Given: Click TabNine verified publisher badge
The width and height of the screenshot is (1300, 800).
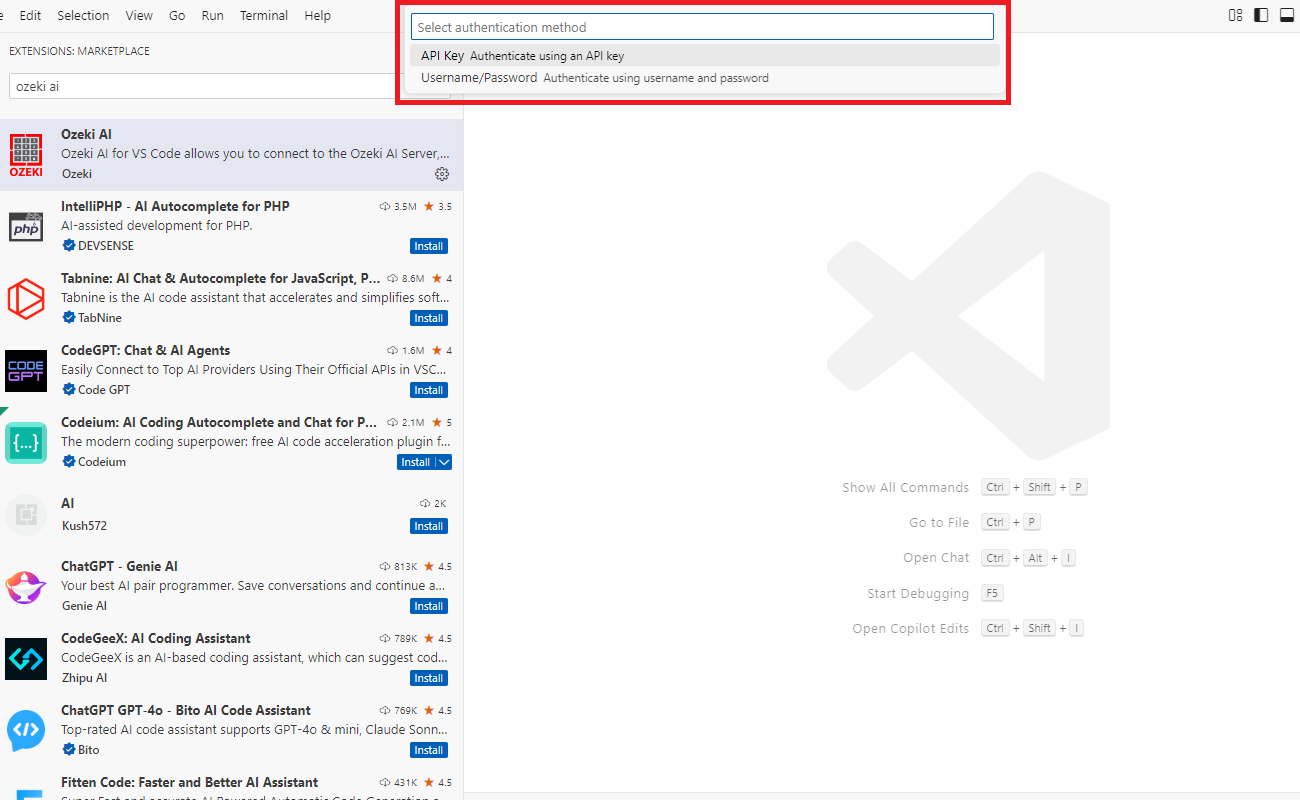Looking at the screenshot, I should pos(69,318).
